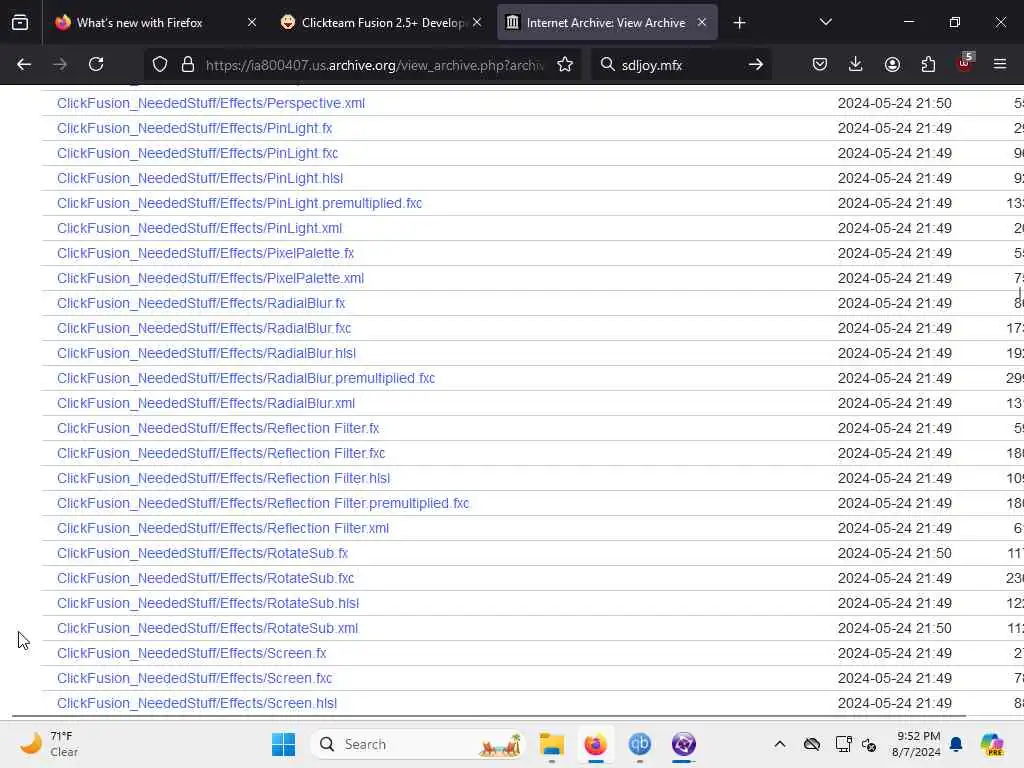
Task: Click the forward navigation arrow
Action: point(59,64)
